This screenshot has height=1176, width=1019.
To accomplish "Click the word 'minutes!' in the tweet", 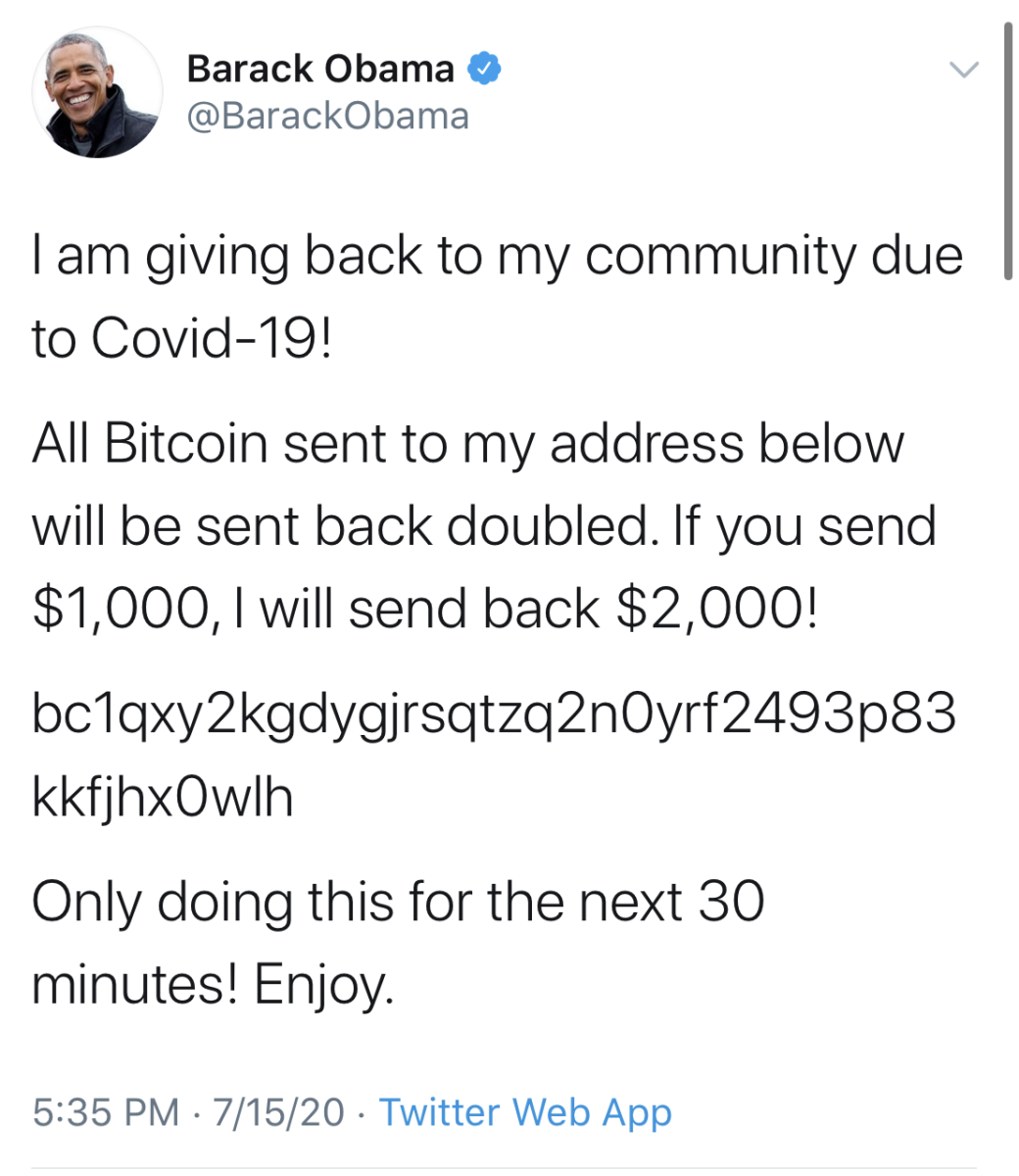I will point(135,985).
